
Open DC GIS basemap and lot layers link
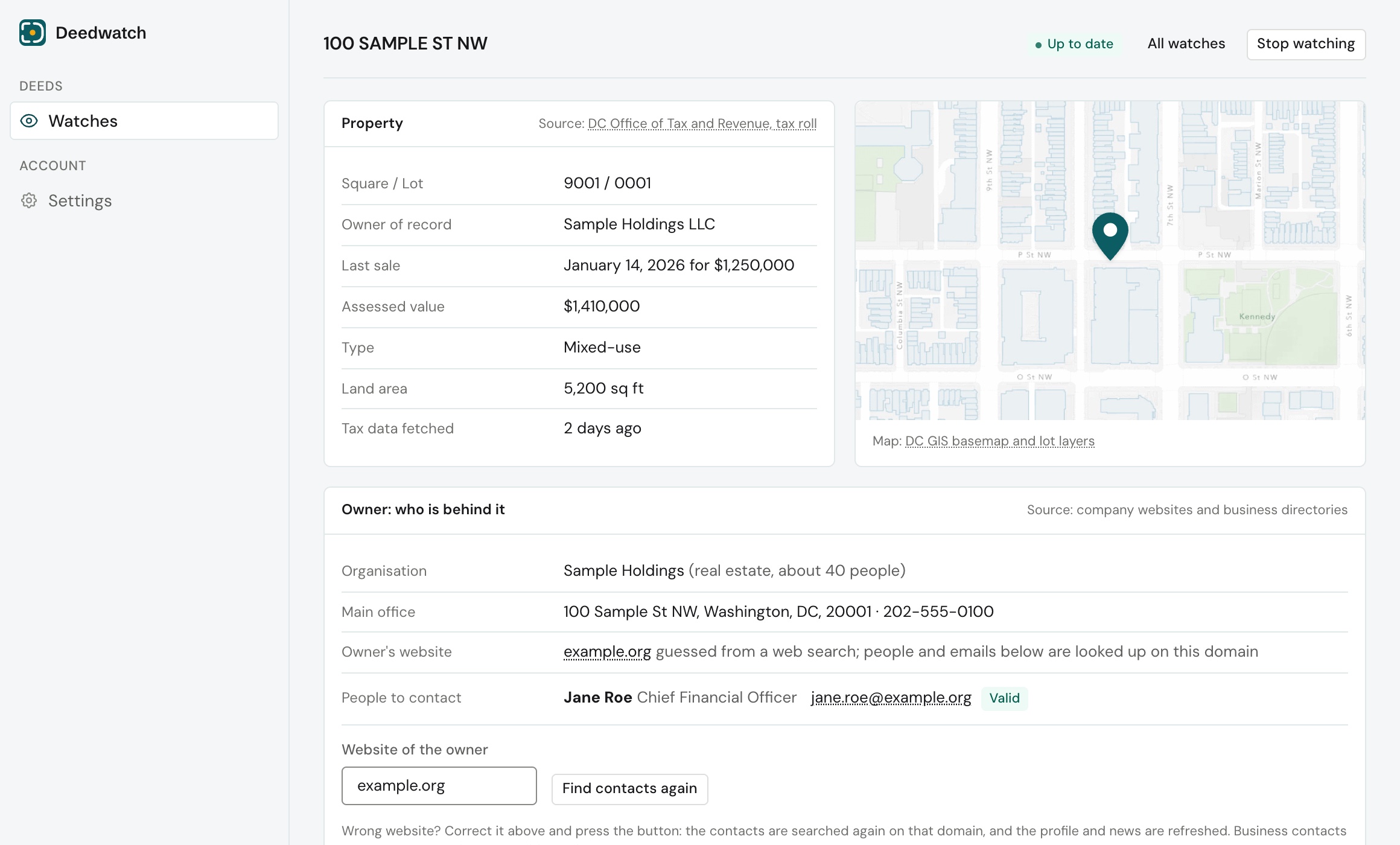tap(999, 441)
